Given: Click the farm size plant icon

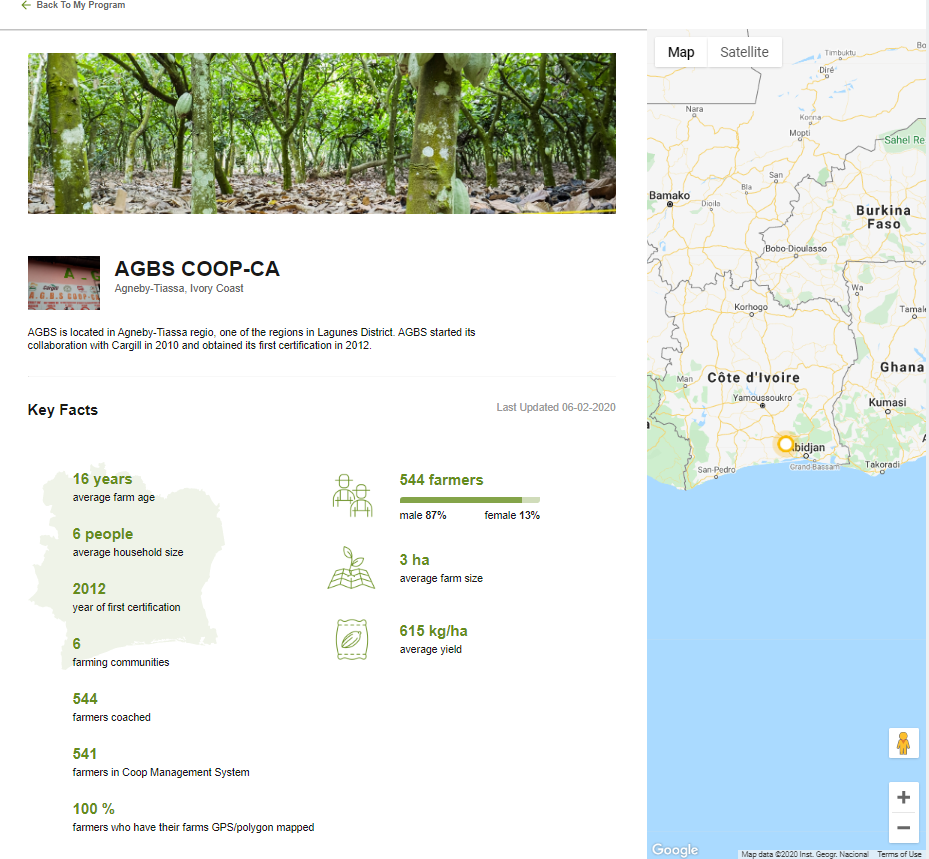Looking at the screenshot, I should tap(351, 567).
